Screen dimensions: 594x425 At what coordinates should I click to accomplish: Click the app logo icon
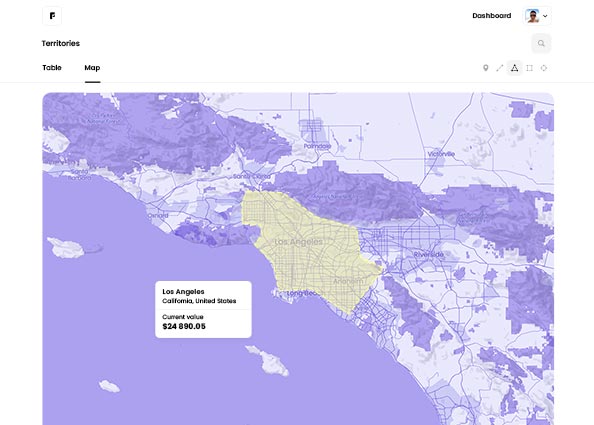52,16
